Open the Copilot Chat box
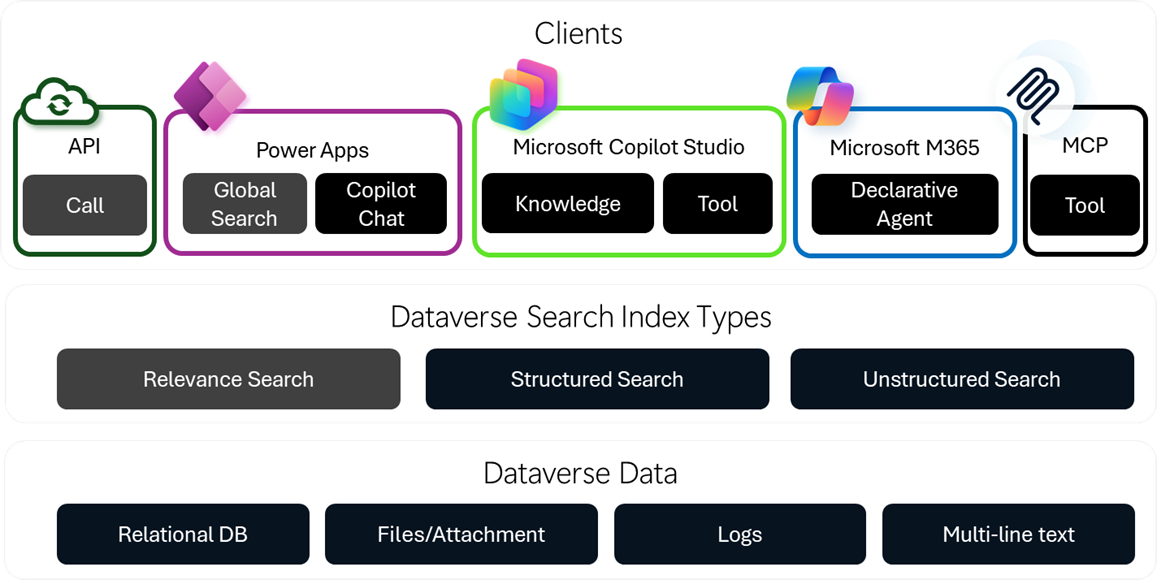Image resolution: width=1157 pixels, height=580 pixels. tap(381, 204)
